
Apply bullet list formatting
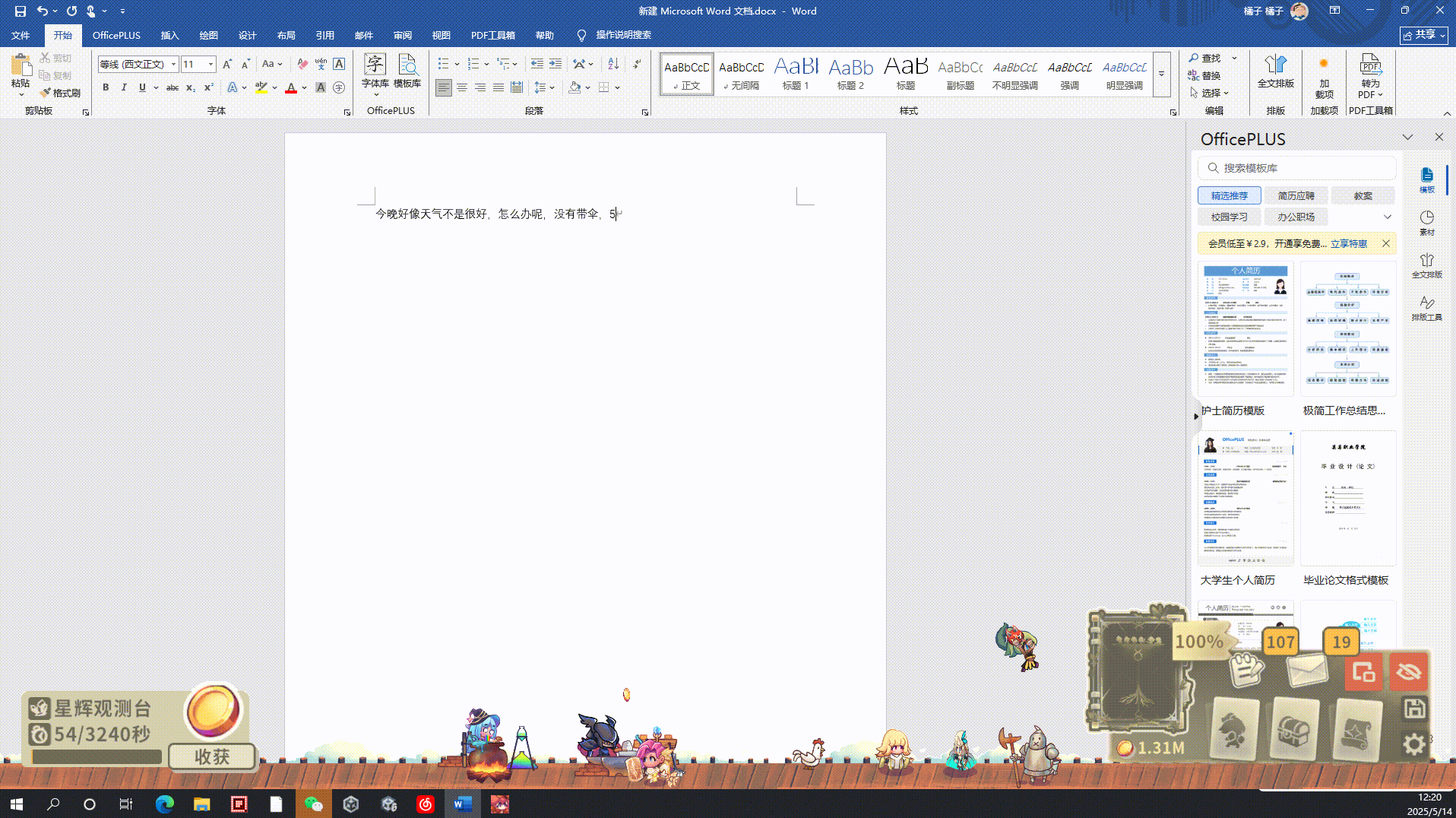click(x=444, y=64)
